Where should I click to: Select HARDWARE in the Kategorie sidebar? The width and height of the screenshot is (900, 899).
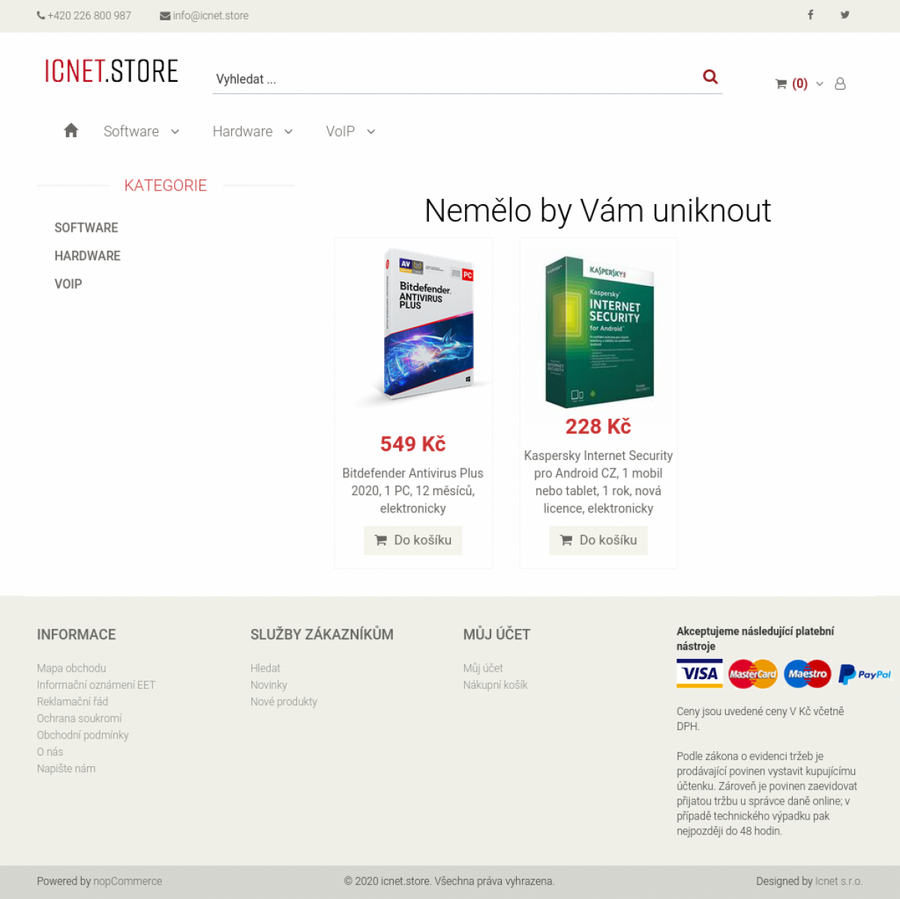87,256
